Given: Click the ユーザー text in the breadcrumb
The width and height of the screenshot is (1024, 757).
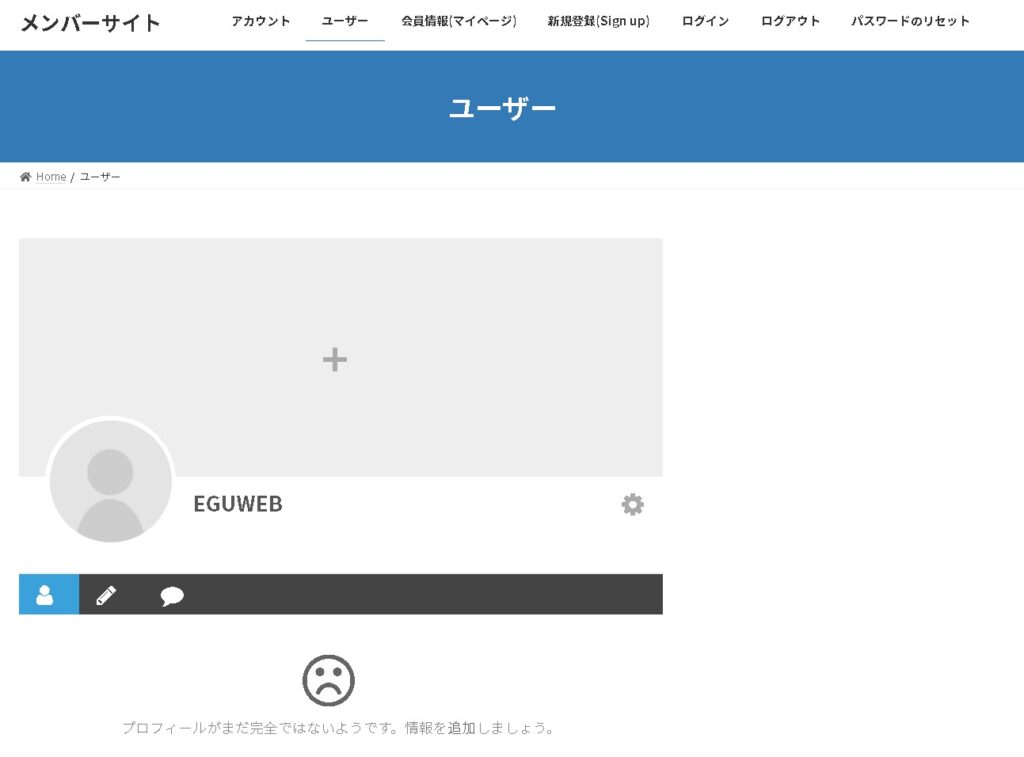Looking at the screenshot, I should coord(100,177).
